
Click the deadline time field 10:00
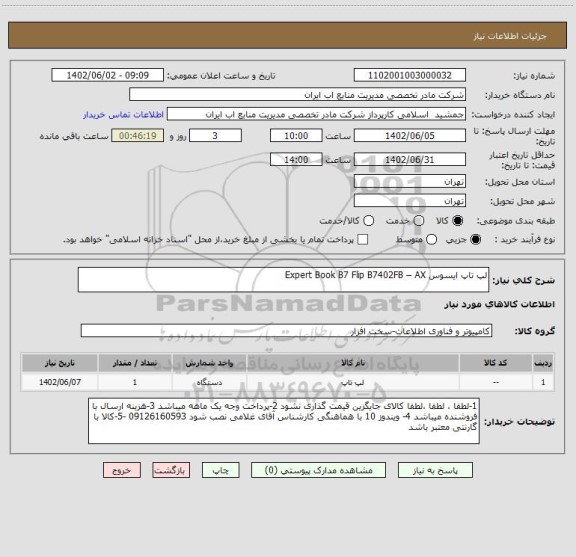click(x=296, y=136)
